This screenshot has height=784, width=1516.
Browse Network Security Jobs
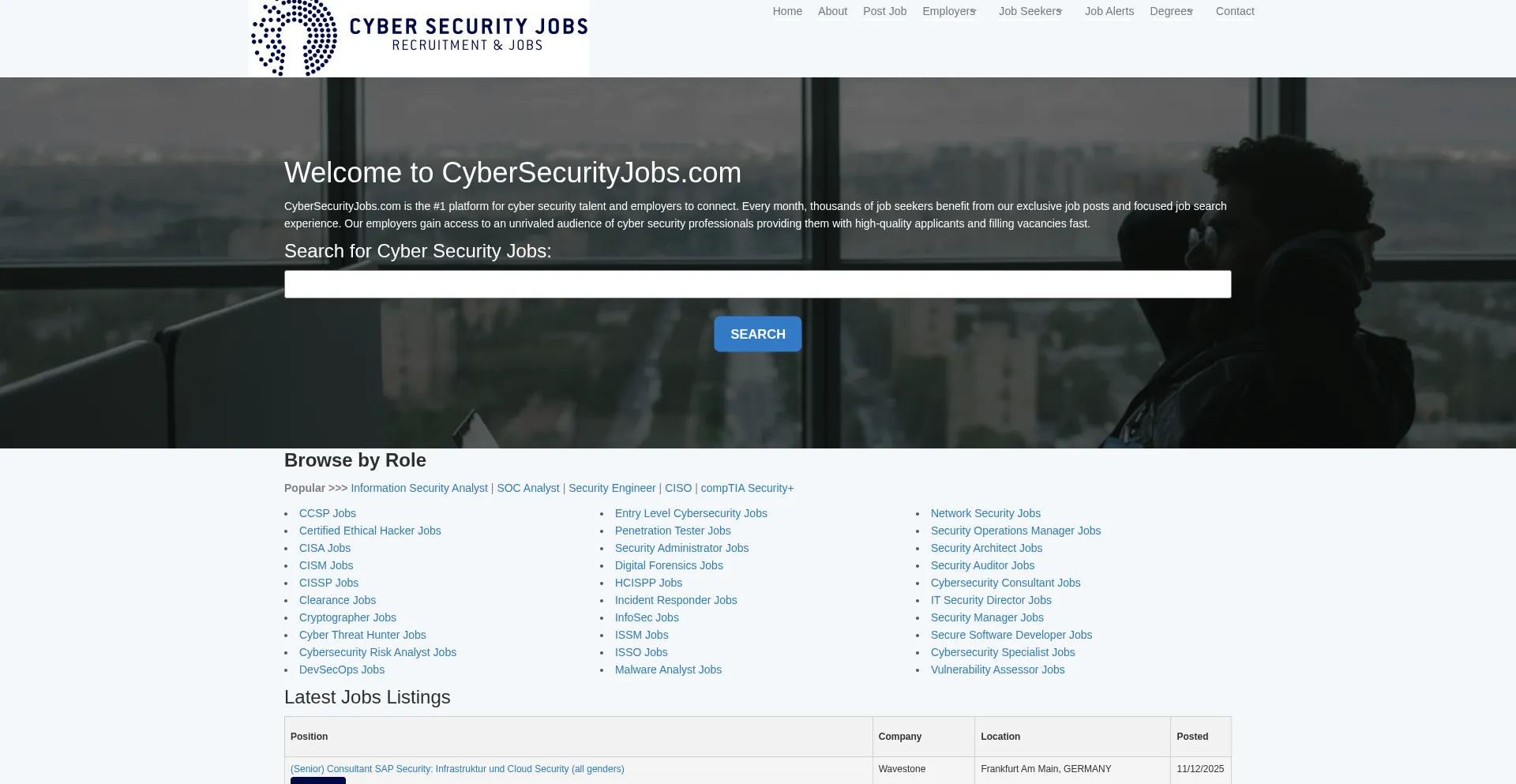(x=985, y=513)
